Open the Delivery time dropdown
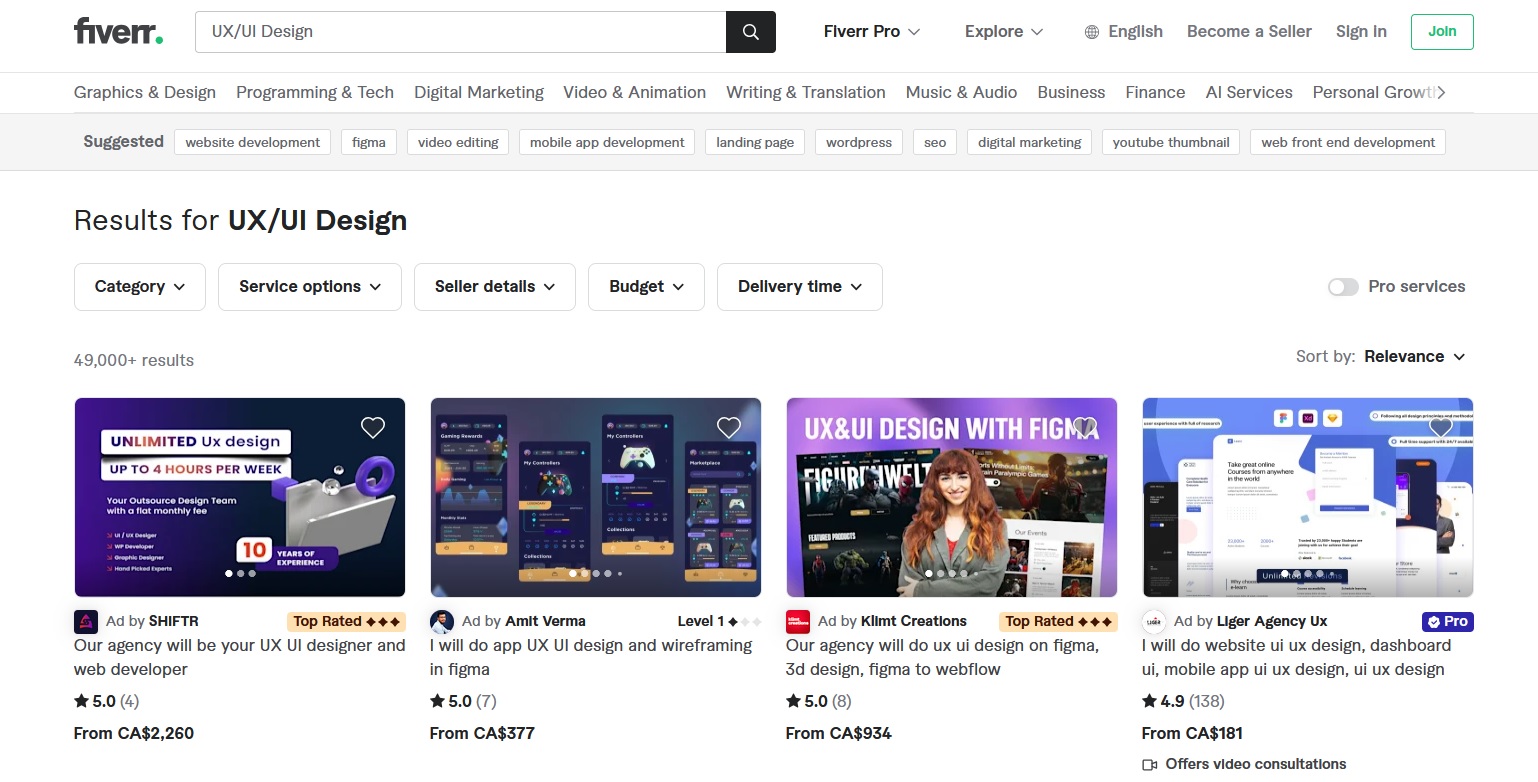Image resolution: width=1538 pixels, height=782 pixels. 800,287
